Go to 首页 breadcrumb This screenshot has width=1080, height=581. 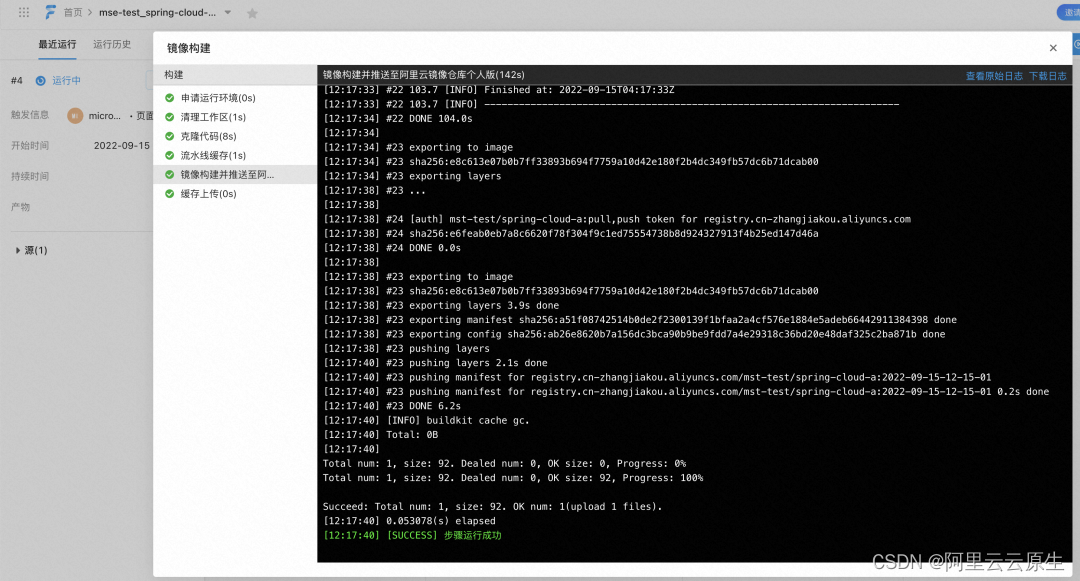tap(73, 12)
